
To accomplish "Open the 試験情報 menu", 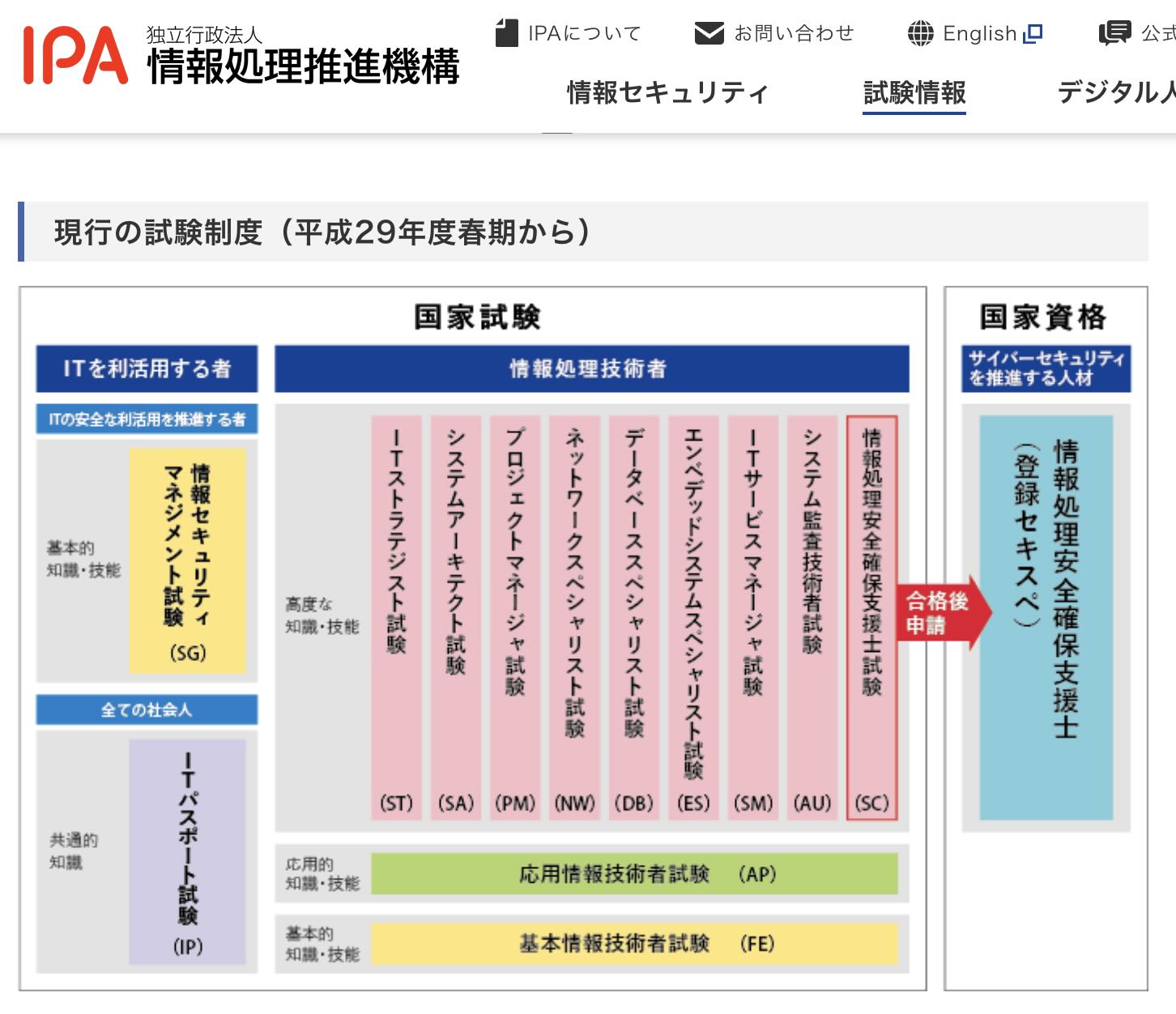I will 914,93.
